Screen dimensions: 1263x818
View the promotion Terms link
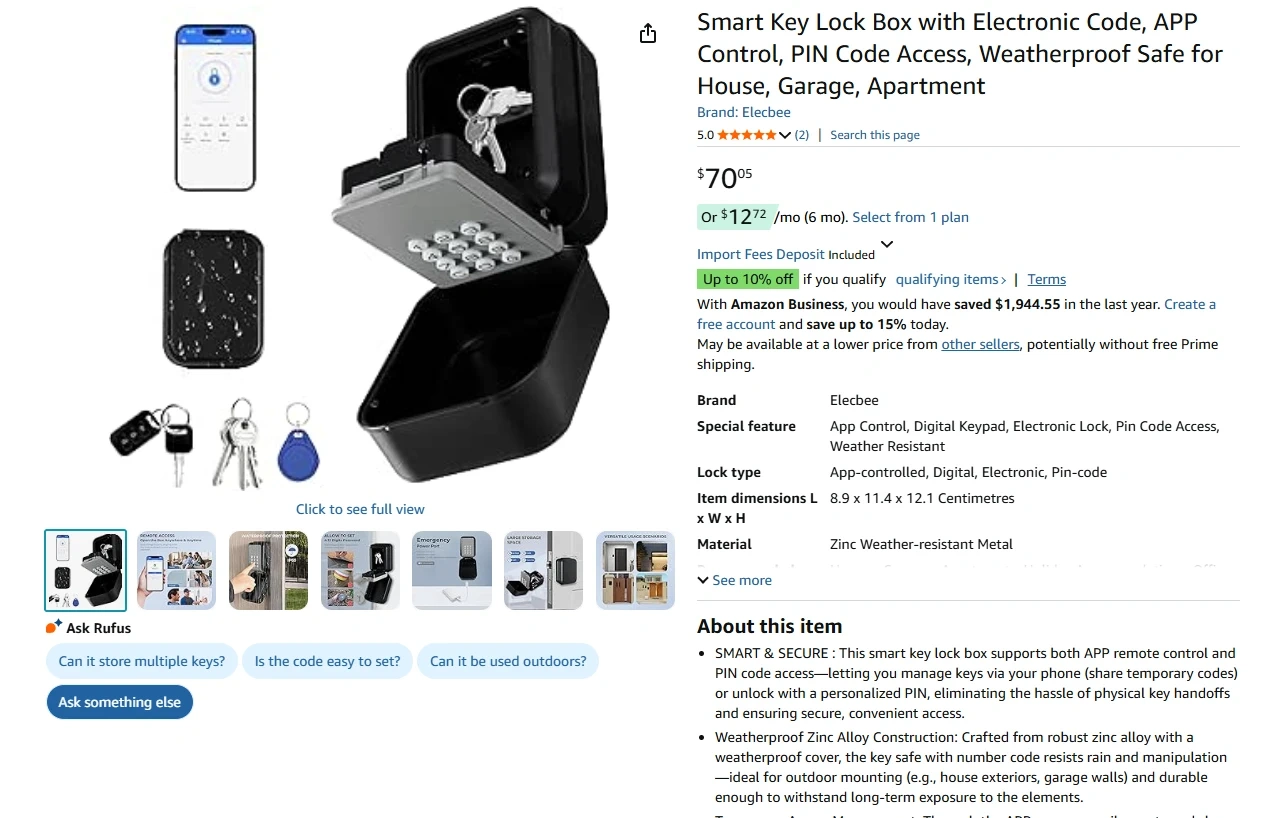[1046, 279]
